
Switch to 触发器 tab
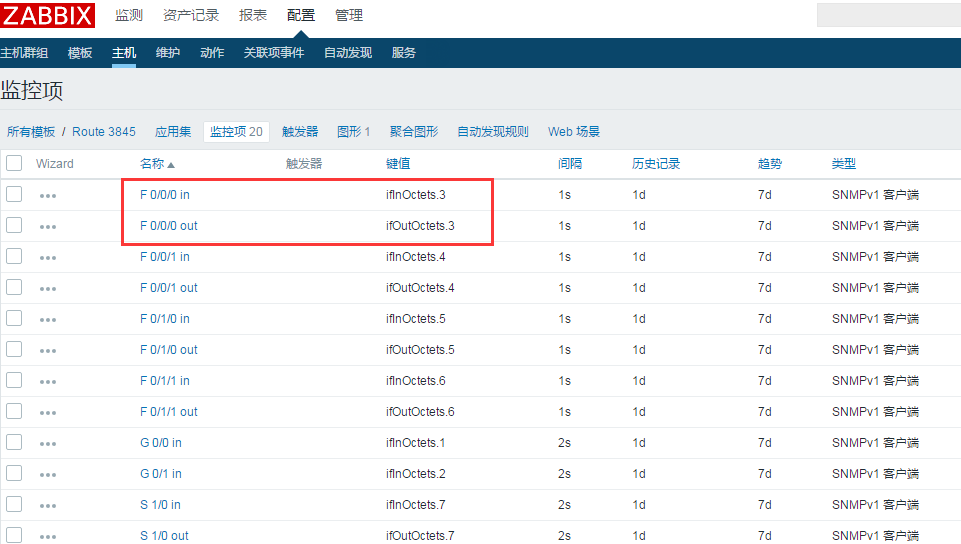pos(300,132)
